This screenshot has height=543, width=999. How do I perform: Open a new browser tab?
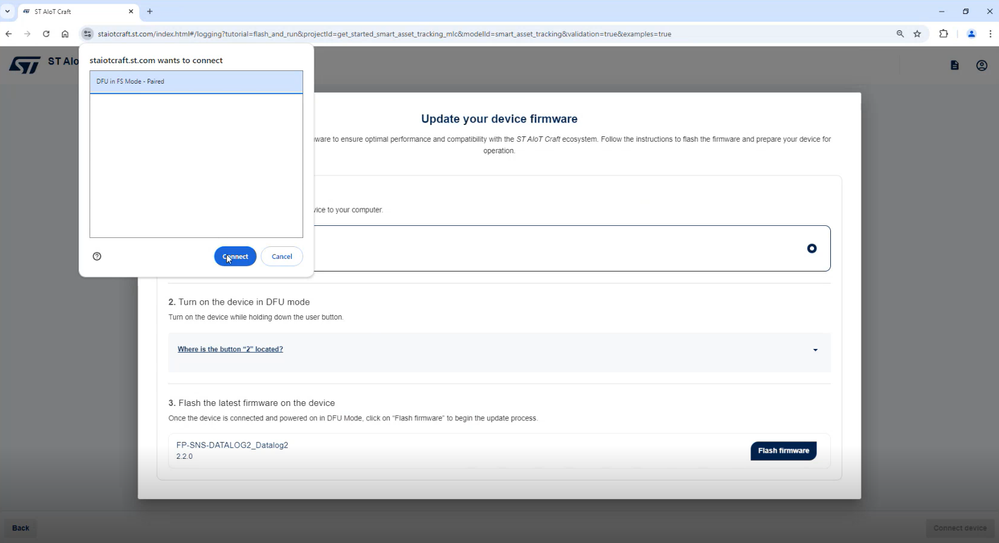[150, 11]
